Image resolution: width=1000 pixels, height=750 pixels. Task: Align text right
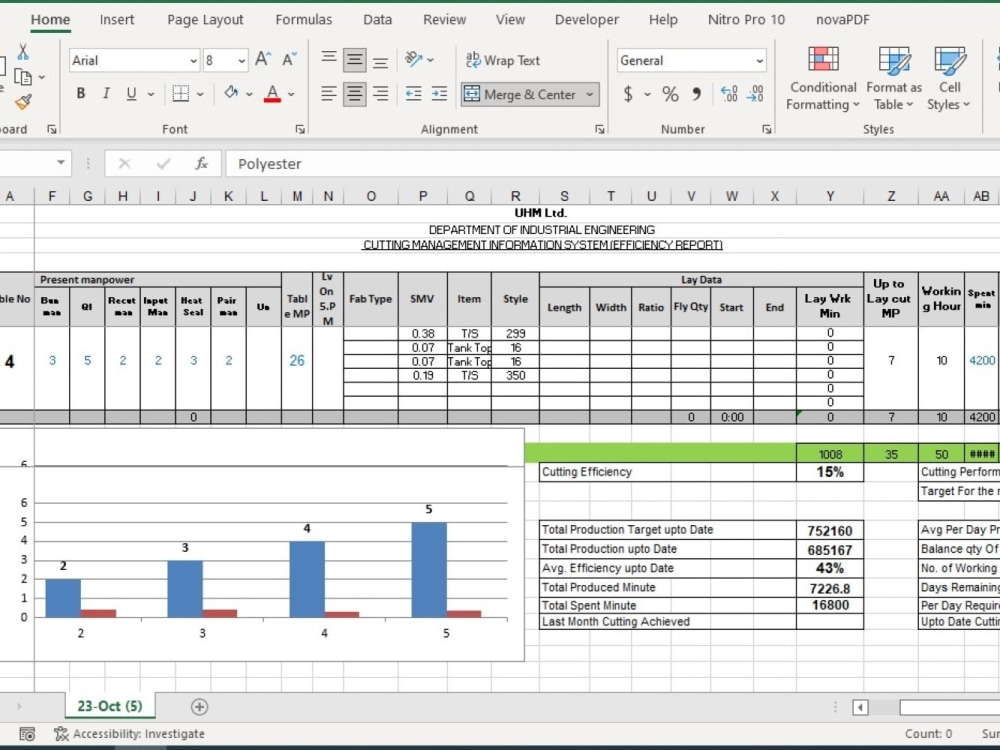[x=381, y=94]
